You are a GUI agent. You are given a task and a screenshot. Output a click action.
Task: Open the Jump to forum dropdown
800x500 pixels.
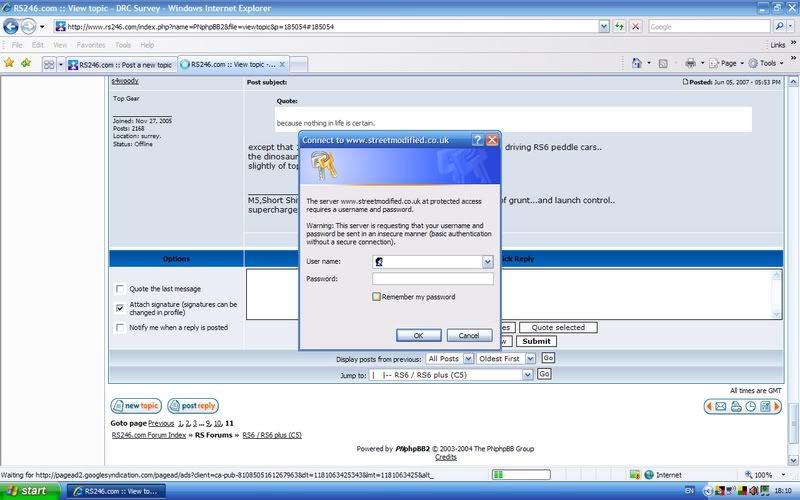coord(528,375)
